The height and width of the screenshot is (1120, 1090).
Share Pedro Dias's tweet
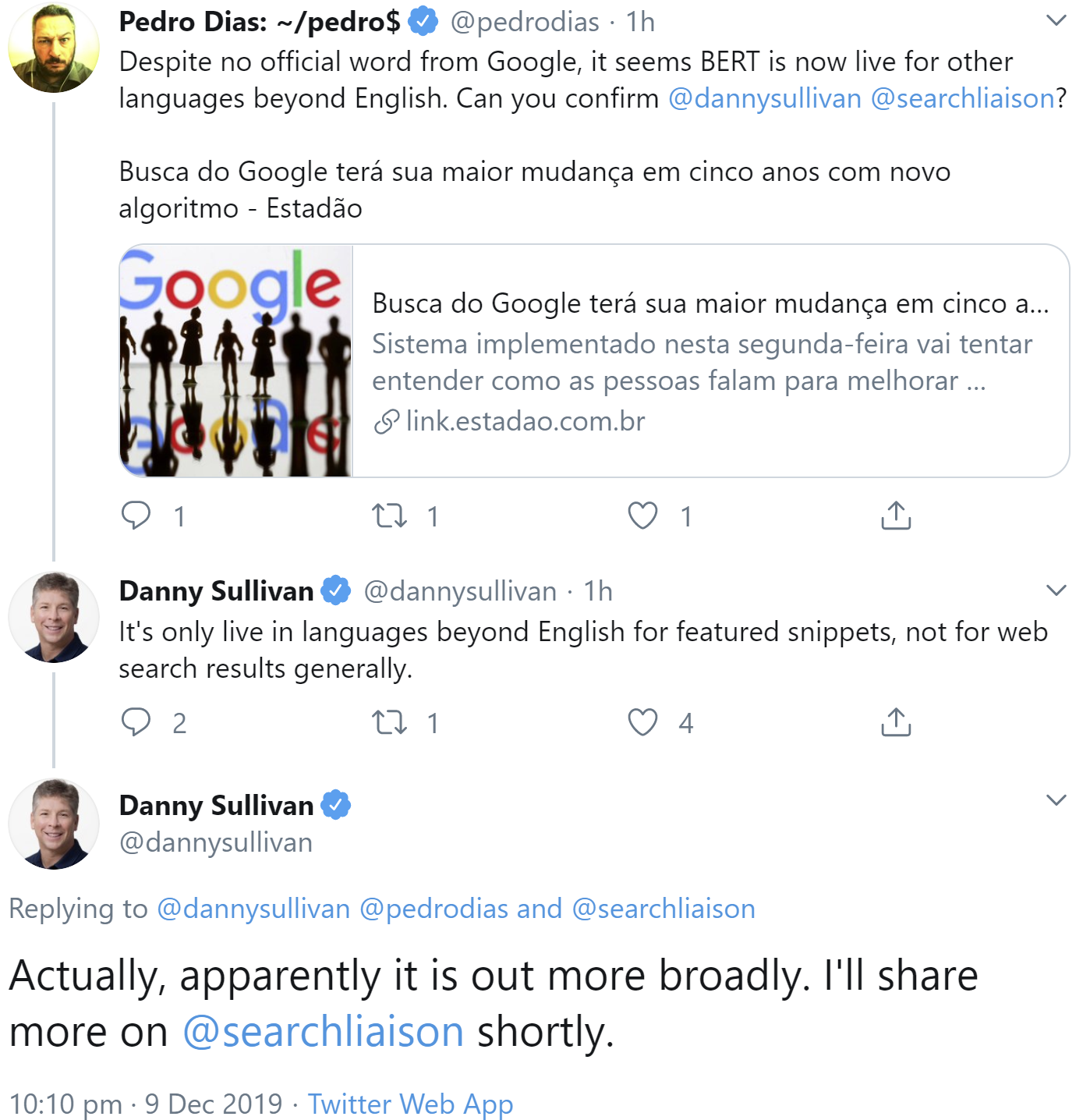point(895,514)
